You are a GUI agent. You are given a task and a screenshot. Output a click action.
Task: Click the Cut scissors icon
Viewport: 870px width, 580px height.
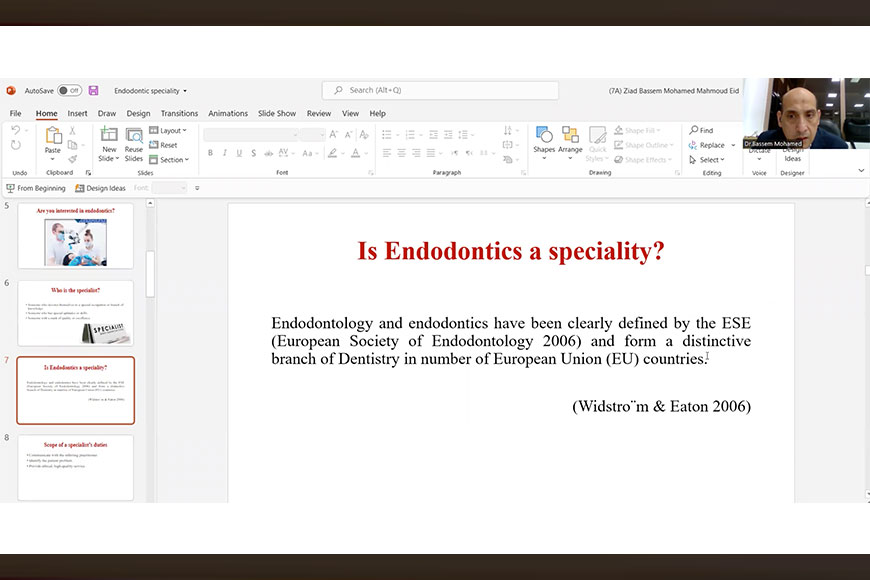coord(72,130)
